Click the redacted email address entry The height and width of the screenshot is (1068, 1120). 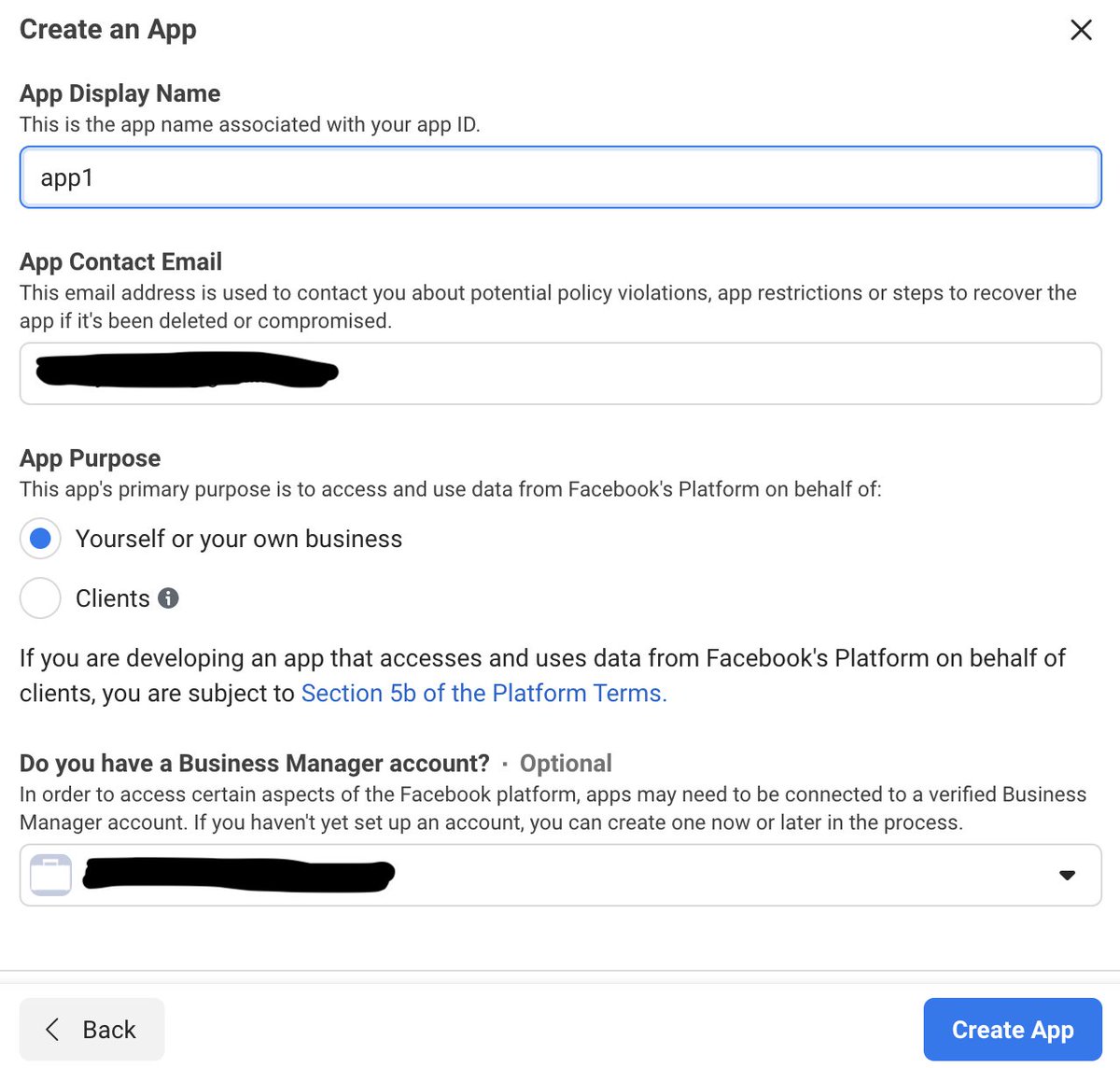[x=187, y=372]
